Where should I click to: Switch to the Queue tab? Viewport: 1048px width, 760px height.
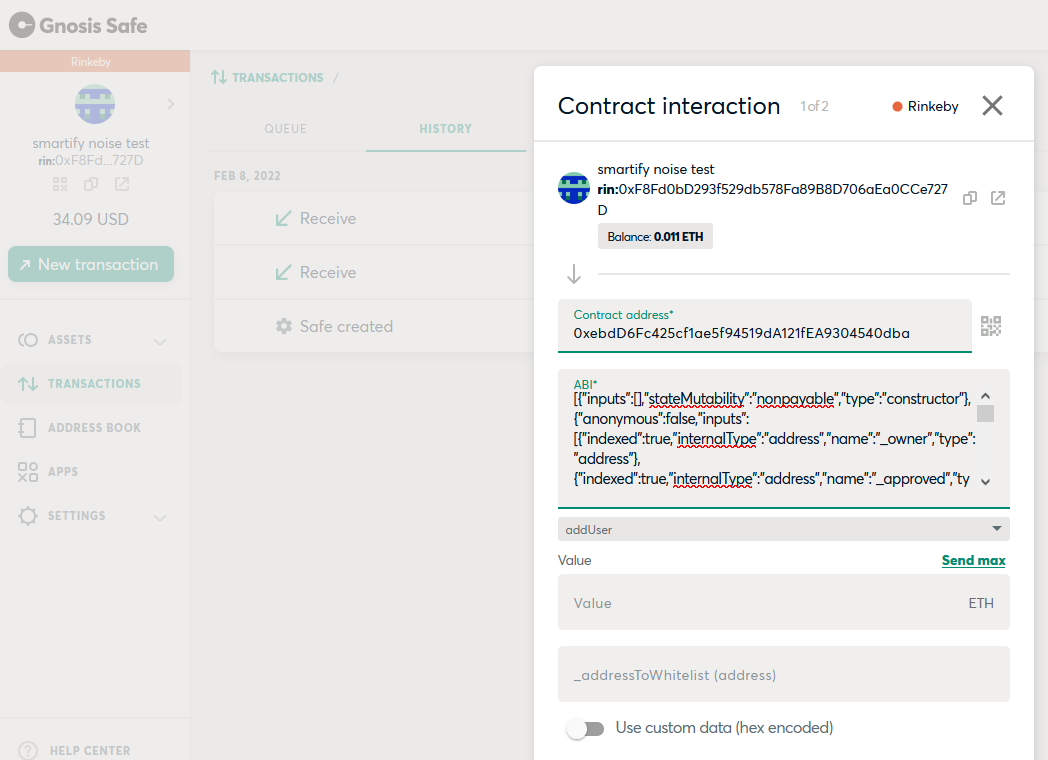285,128
